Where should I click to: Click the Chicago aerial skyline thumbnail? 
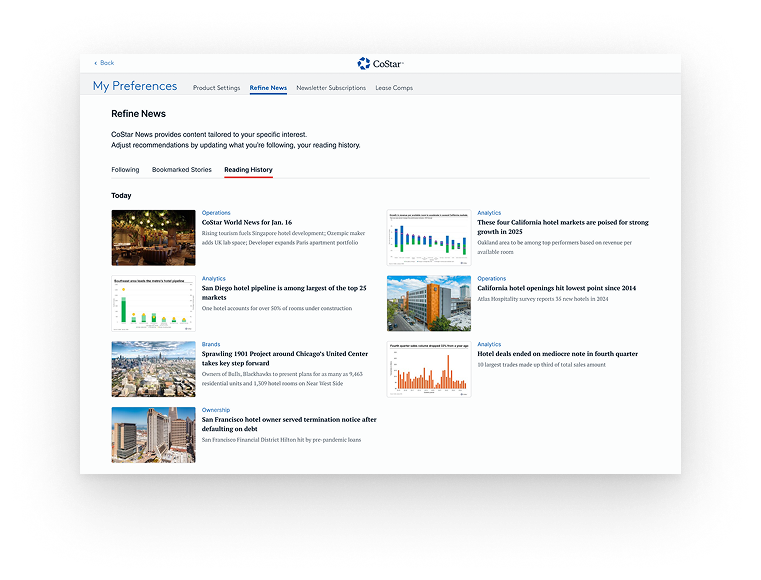coord(153,369)
